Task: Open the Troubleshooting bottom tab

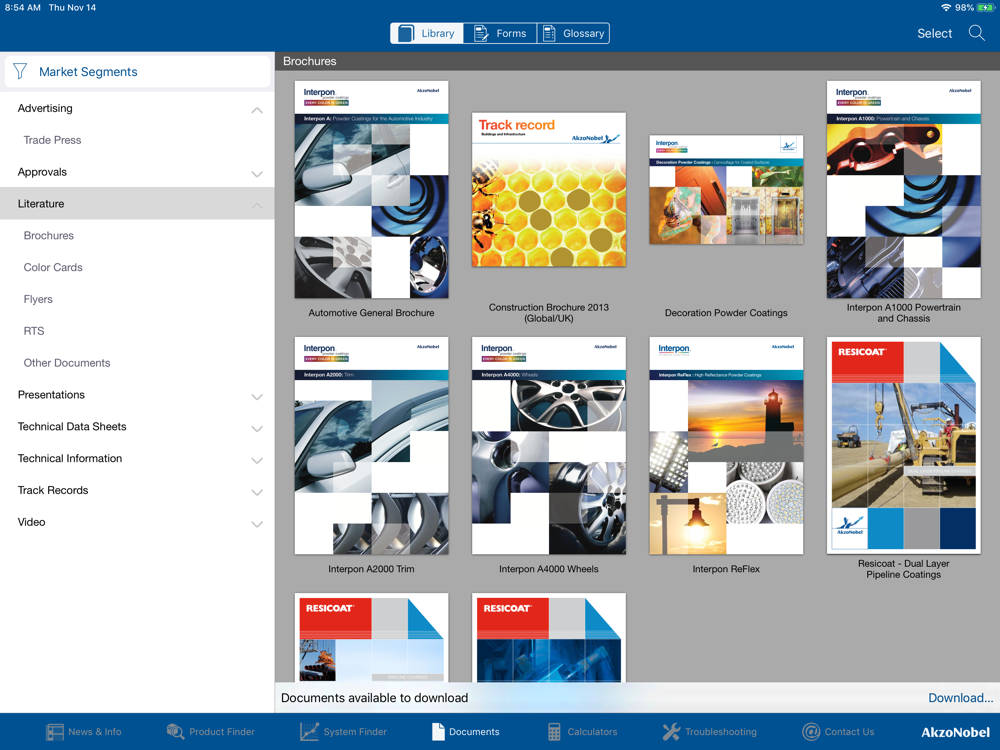Action: 709,732
